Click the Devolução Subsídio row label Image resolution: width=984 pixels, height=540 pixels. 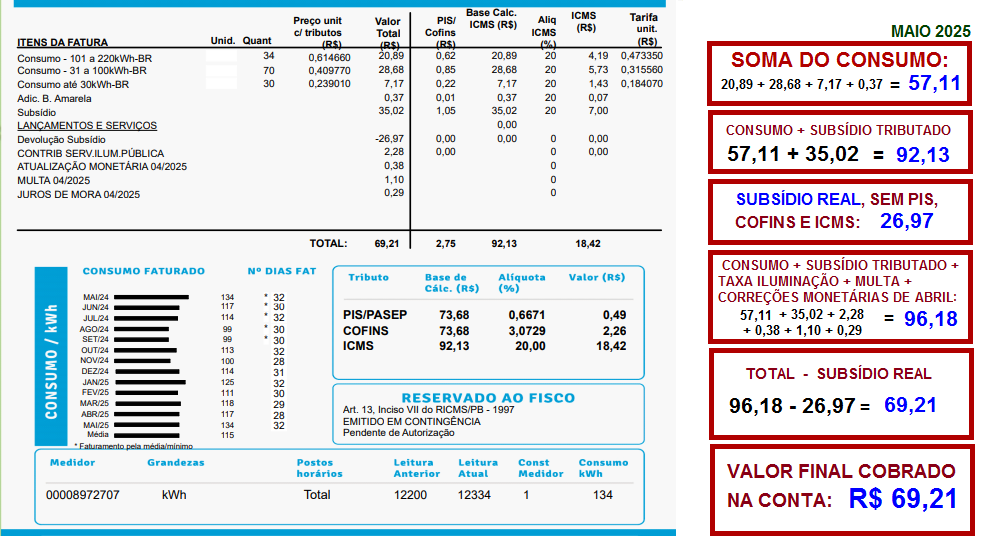(x=61, y=139)
